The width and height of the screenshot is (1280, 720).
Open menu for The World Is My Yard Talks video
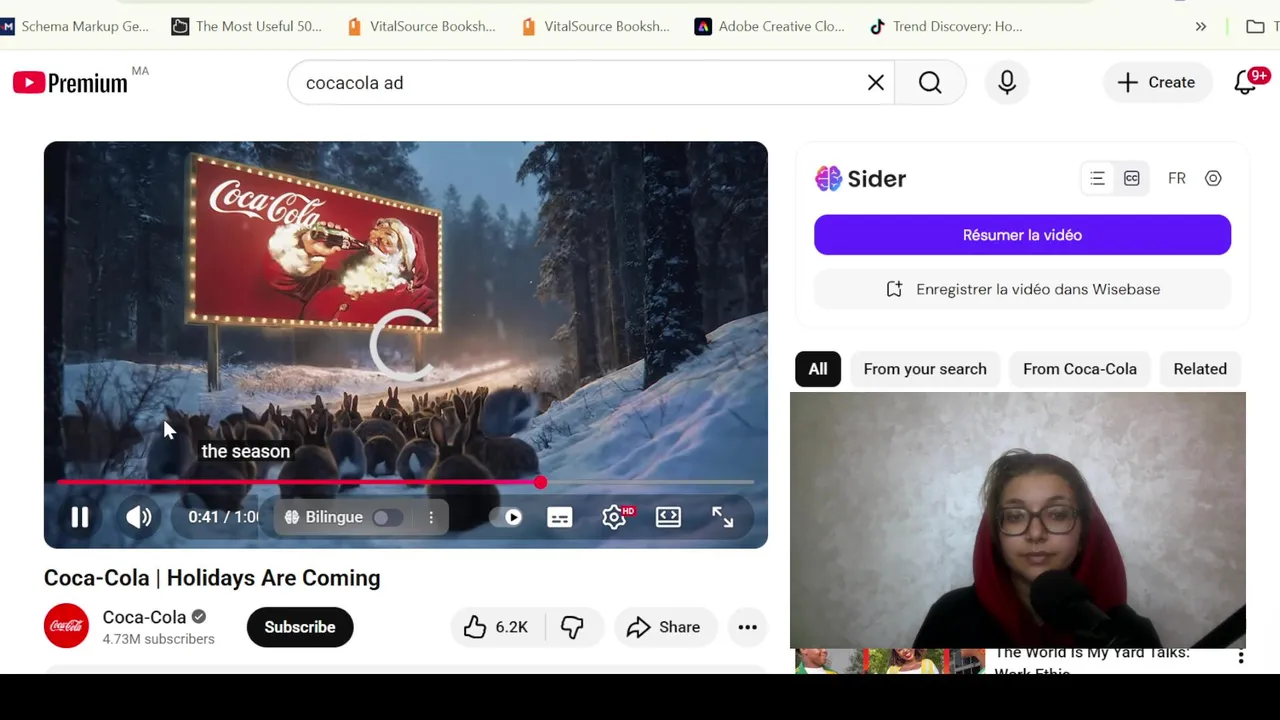point(1241,657)
